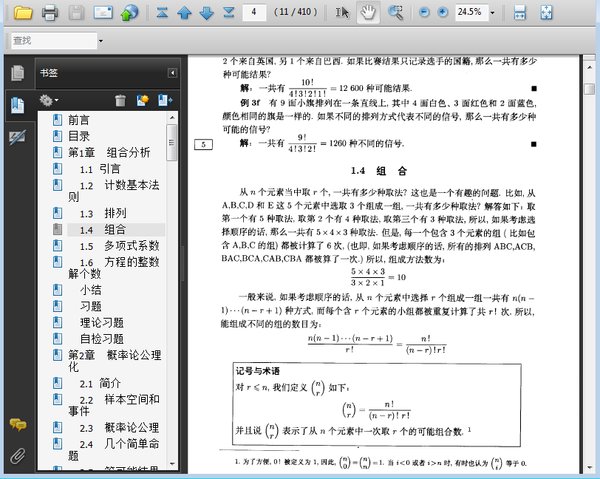The height and width of the screenshot is (479, 600).
Task: Open the comments panel icon
Action: (18, 425)
